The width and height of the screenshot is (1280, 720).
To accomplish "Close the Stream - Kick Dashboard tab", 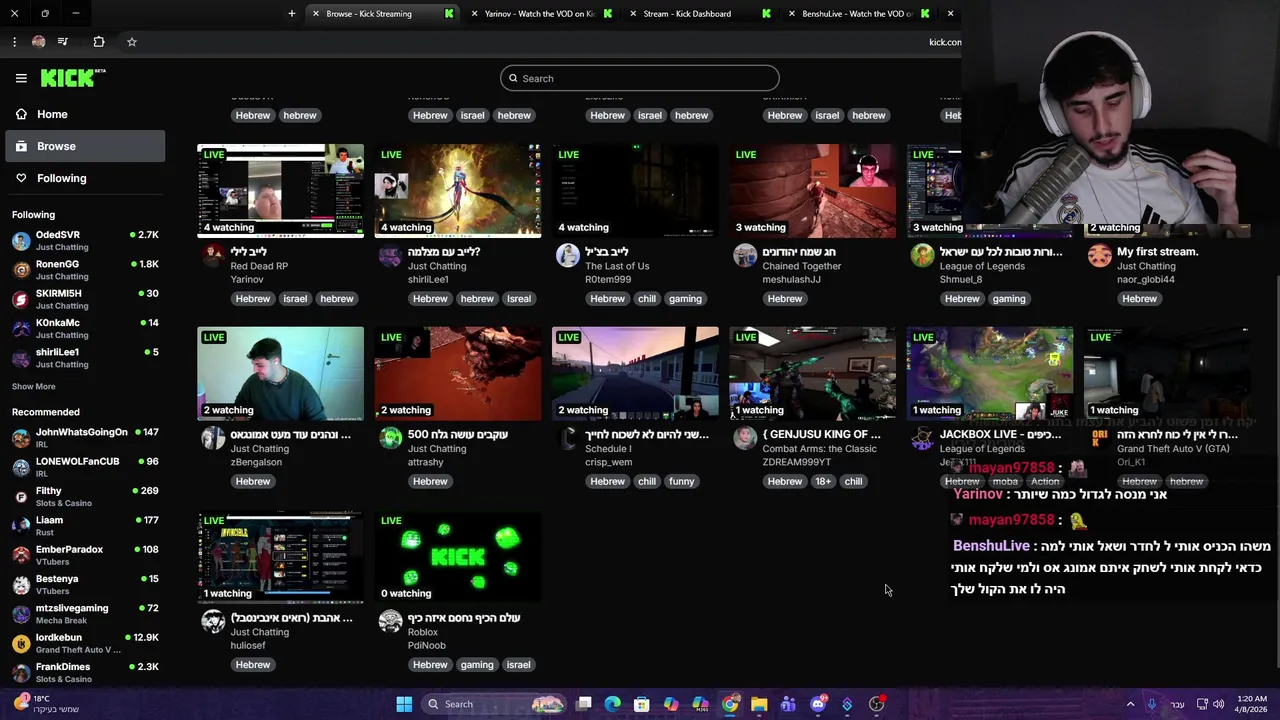I will pyautogui.click(x=633, y=14).
